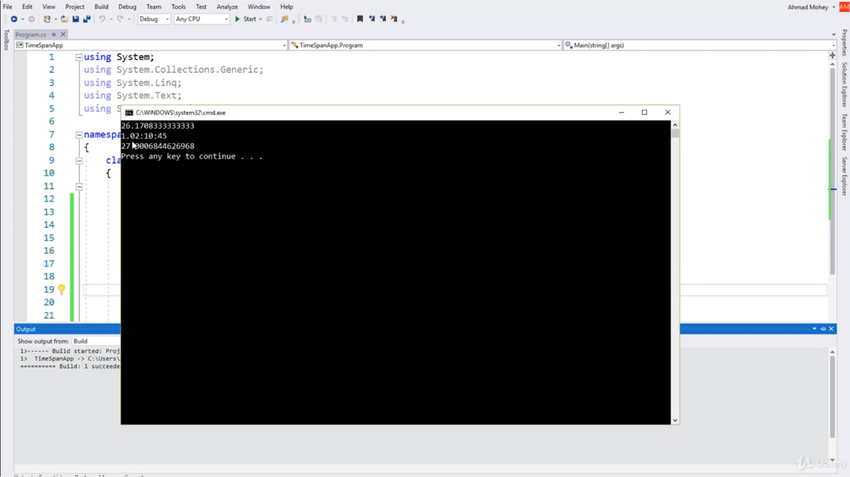850x477 pixels.
Task: Click the Next Bookmark icon
Action: tap(383, 19)
